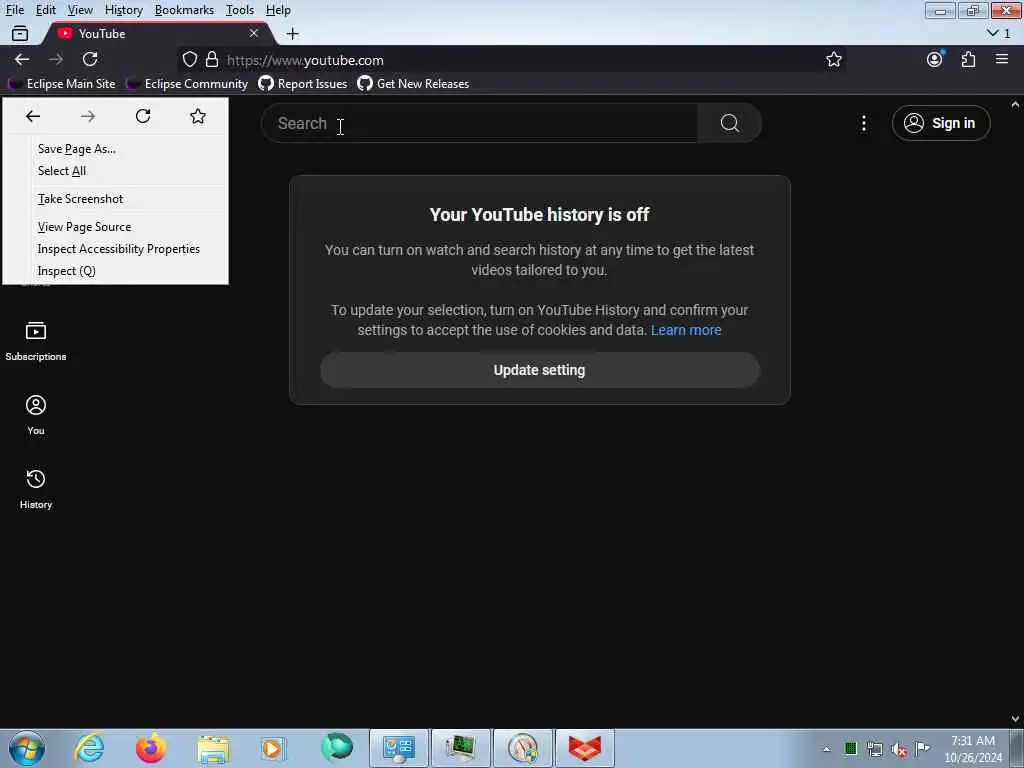
Task: Click the context menu Back arrow
Action: pyautogui.click(x=33, y=116)
